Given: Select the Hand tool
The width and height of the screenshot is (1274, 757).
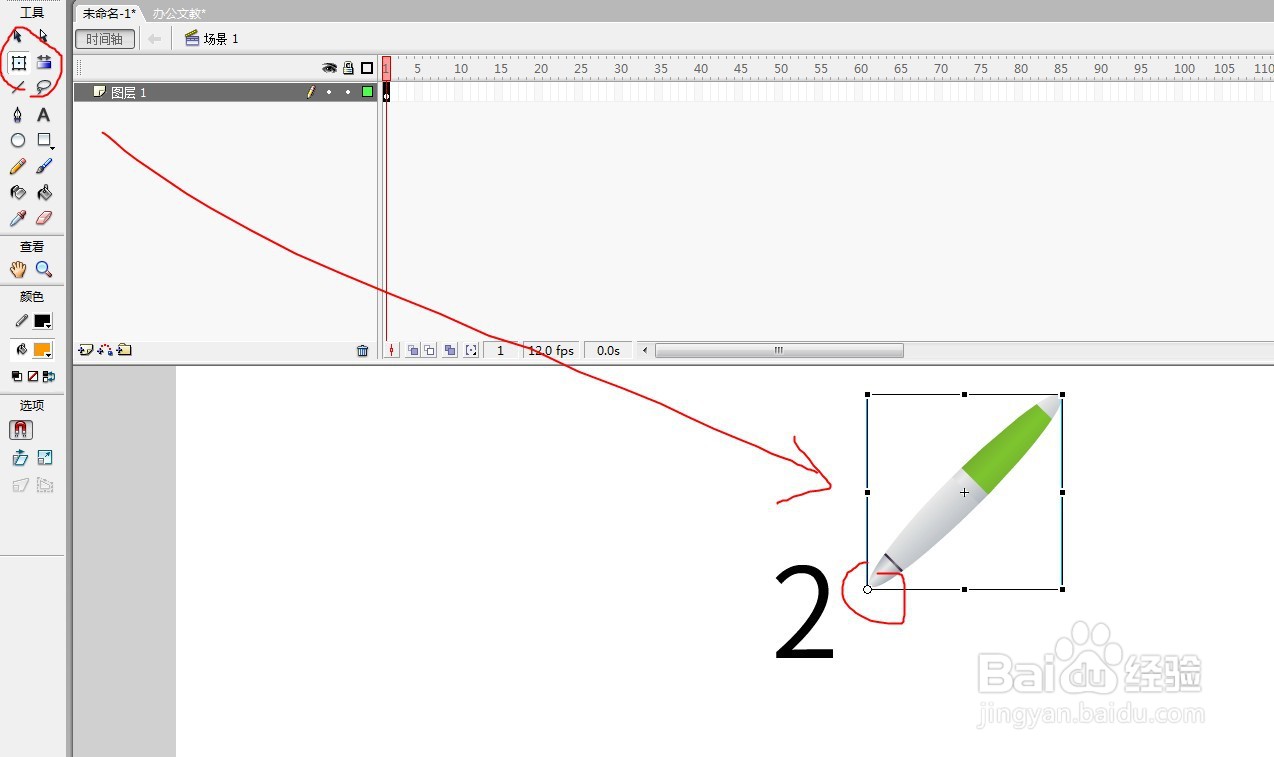Looking at the screenshot, I should [x=18, y=269].
